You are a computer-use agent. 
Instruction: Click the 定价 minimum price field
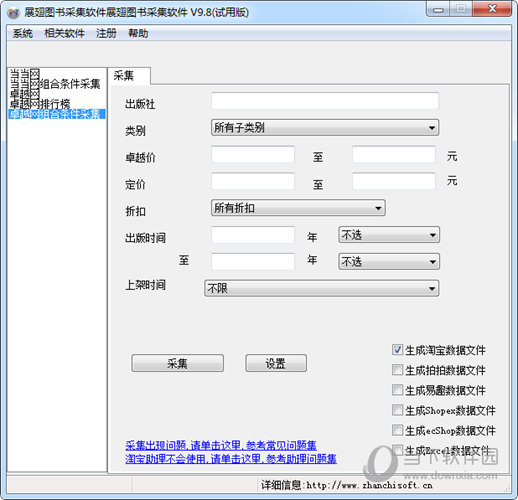[x=253, y=181]
